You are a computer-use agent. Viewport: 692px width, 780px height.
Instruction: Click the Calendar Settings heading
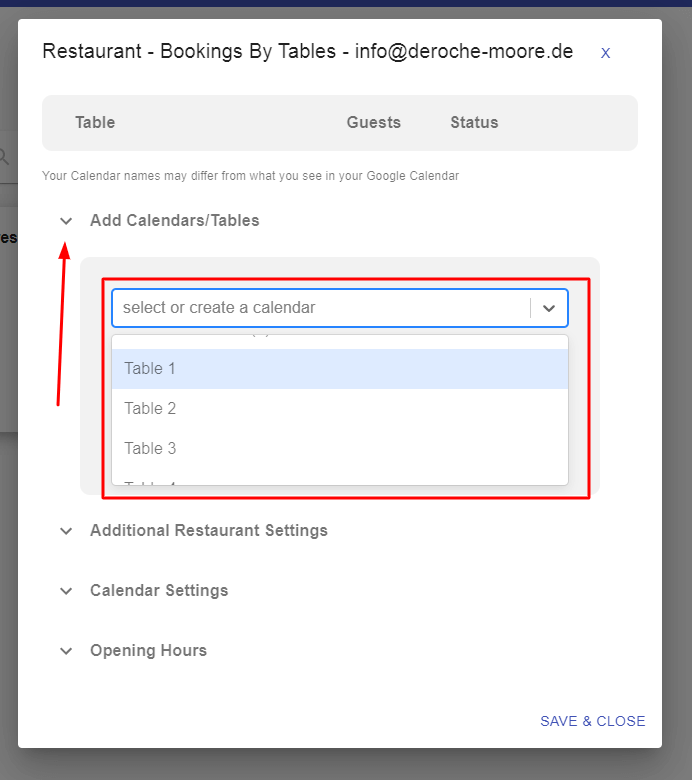click(159, 590)
